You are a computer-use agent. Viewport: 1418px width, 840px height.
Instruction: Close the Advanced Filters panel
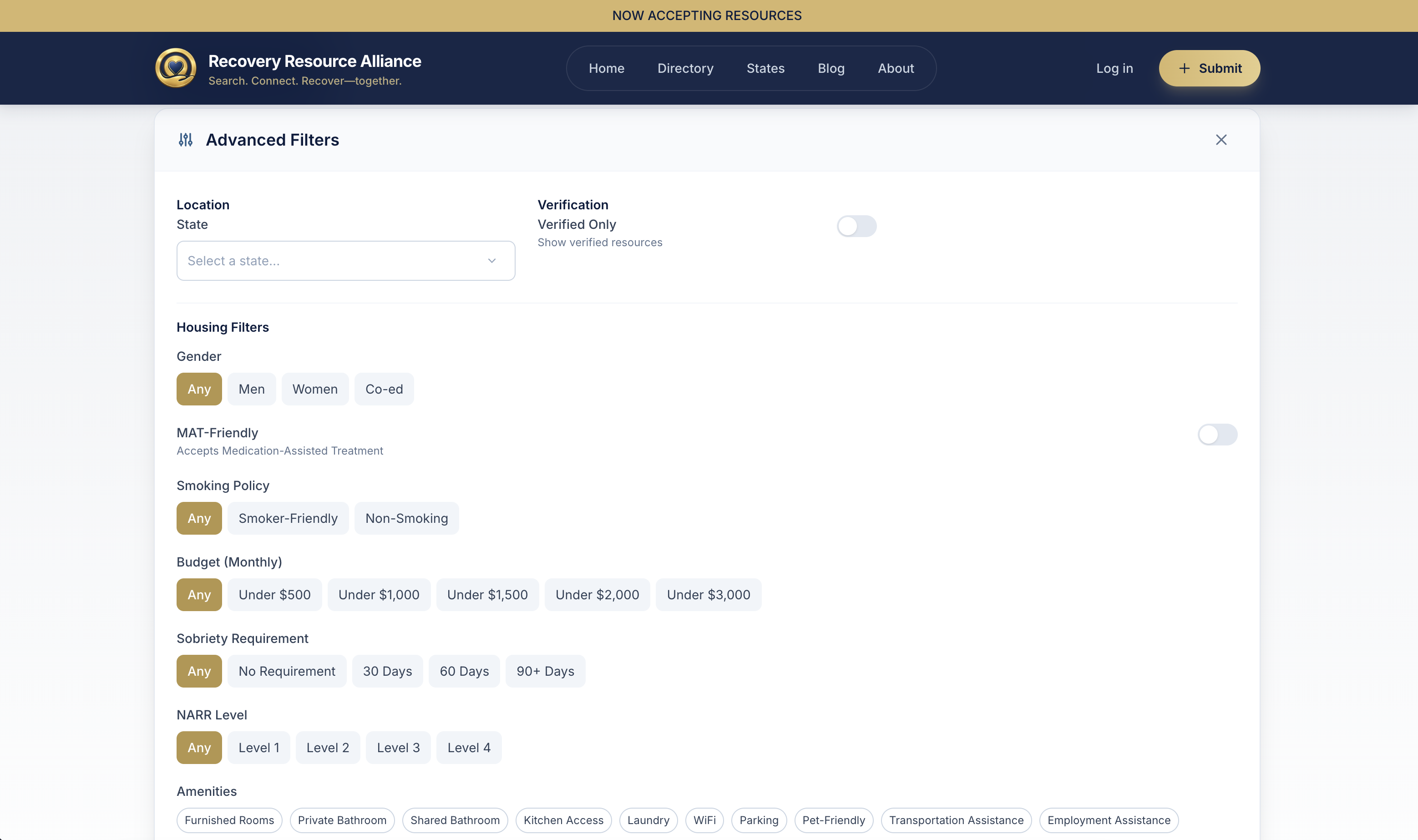pos(1221,140)
